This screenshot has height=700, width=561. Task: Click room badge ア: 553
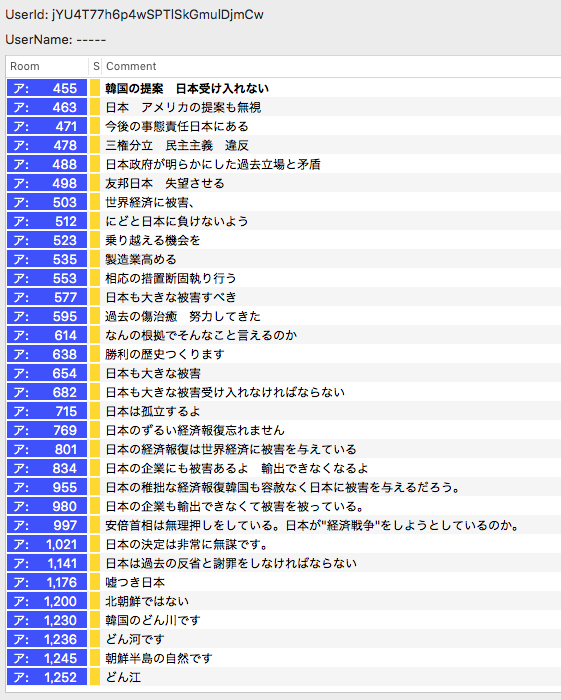[47, 278]
